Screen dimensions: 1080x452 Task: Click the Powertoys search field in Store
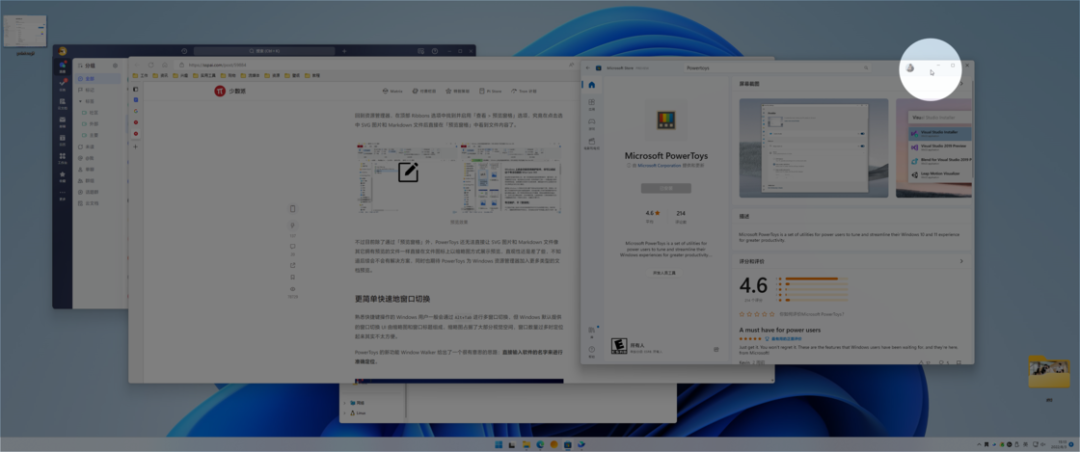click(778, 68)
